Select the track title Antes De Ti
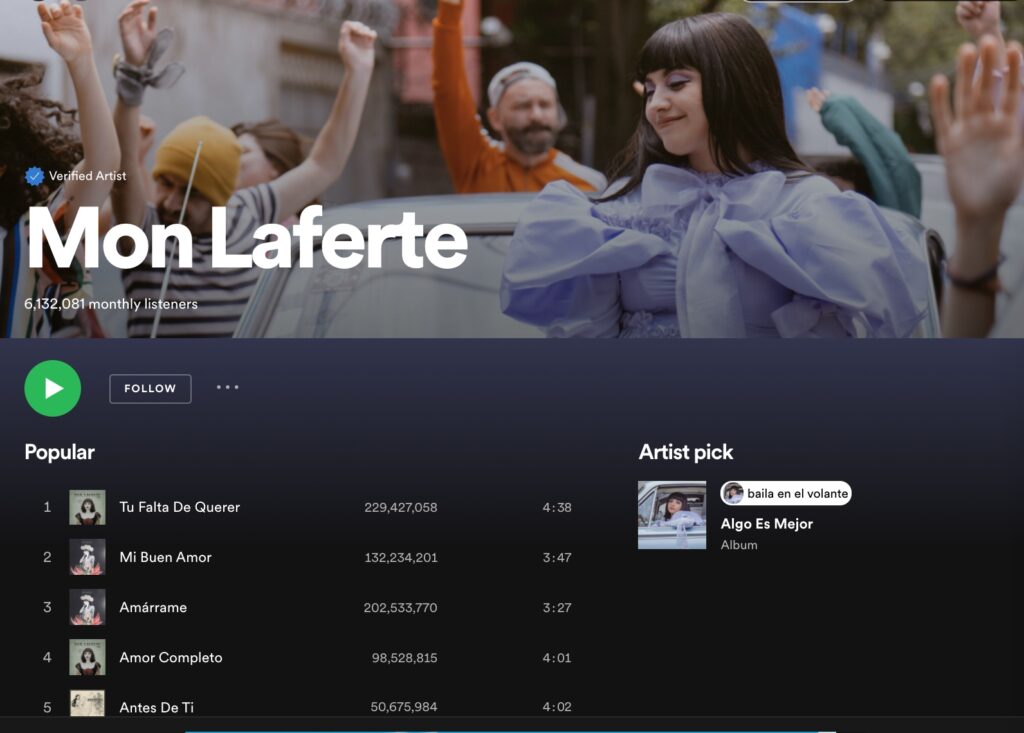The height and width of the screenshot is (733, 1024). coord(156,708)
